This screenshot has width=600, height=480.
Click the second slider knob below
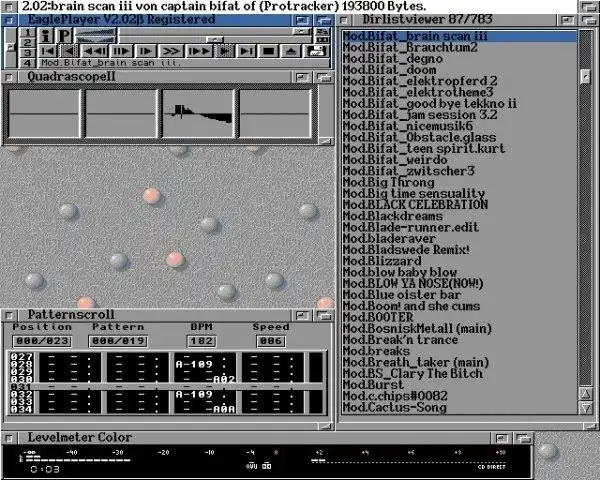pyautogui.click(x=215, y=39)
